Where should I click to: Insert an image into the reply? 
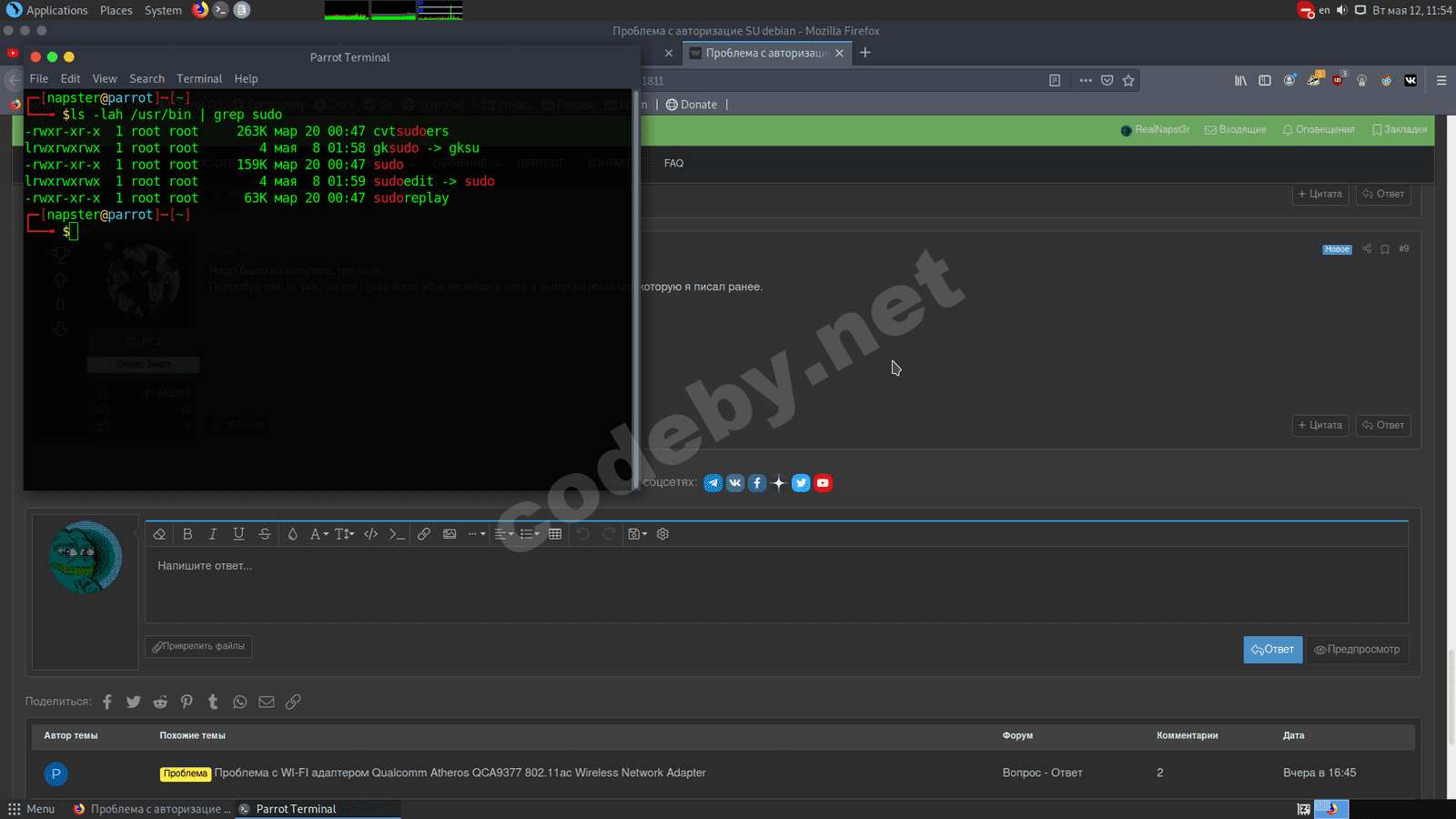(450, 534)
